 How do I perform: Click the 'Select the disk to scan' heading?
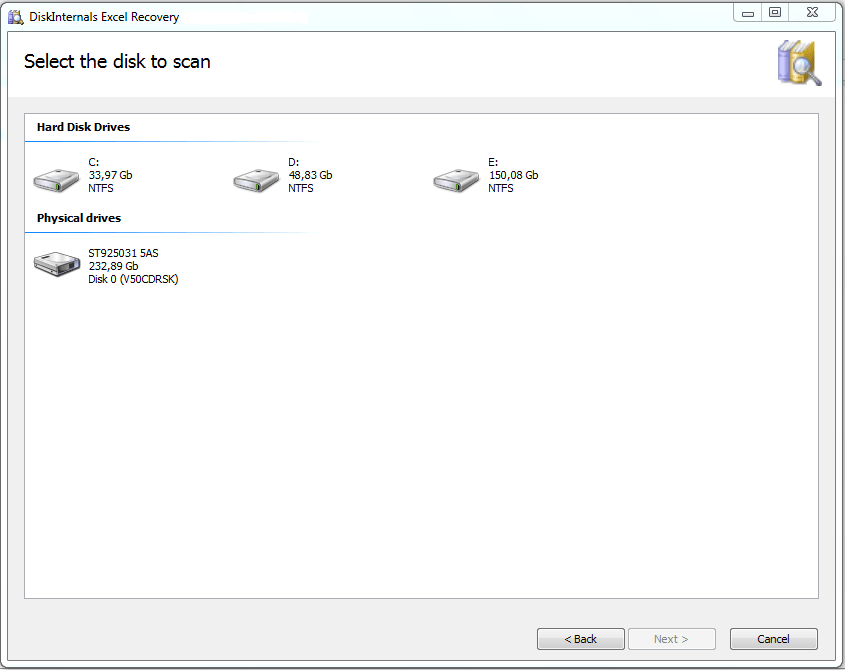pos(117,61)
